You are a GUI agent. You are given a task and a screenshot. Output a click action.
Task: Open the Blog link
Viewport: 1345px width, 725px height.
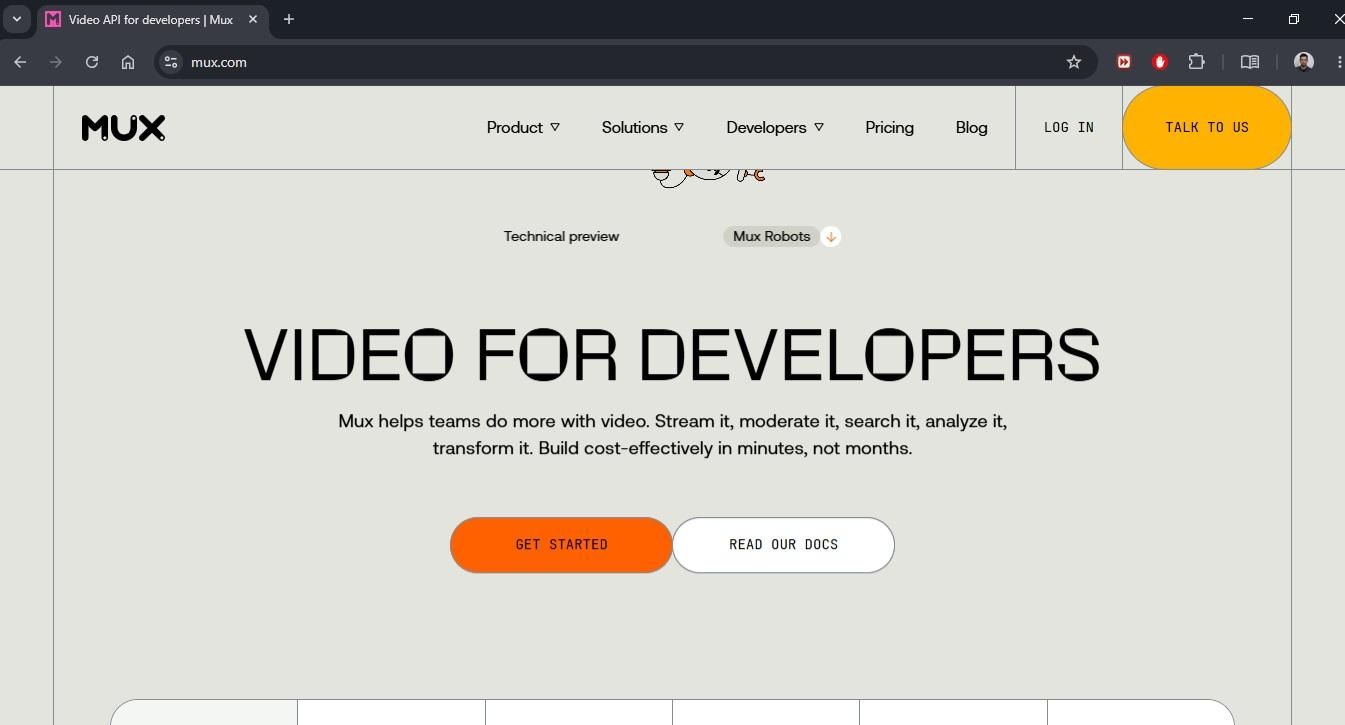point(971,127)
